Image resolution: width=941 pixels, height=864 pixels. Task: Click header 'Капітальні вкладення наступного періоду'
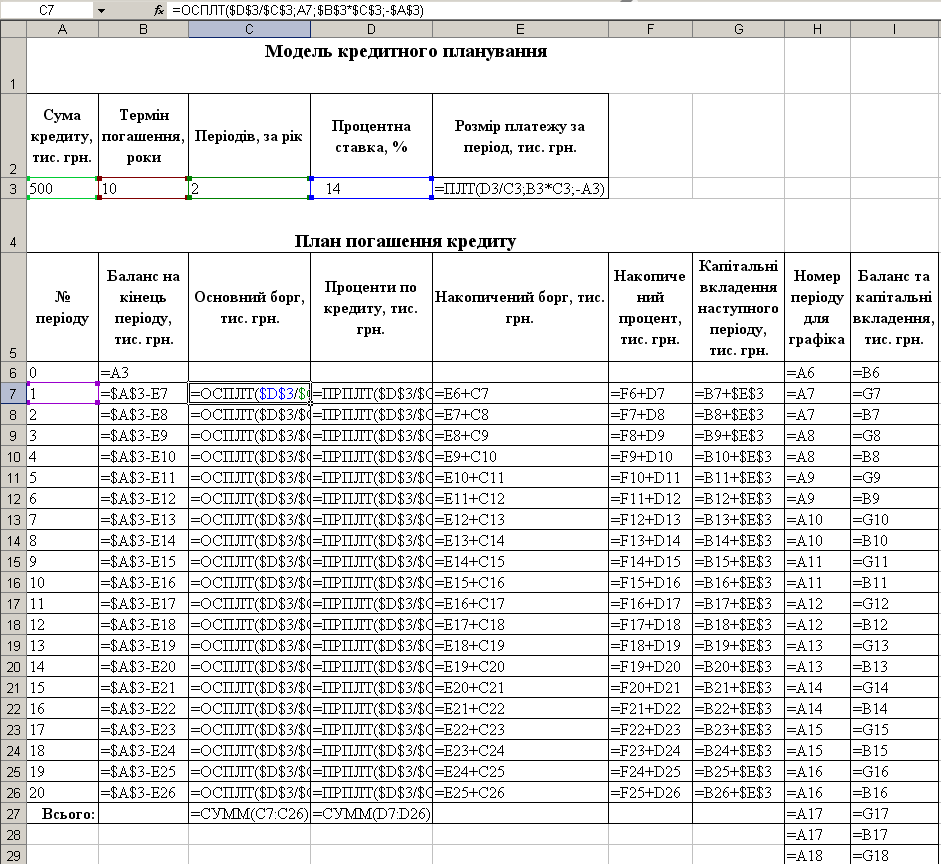pyautogui.click(x=739, y=307)
